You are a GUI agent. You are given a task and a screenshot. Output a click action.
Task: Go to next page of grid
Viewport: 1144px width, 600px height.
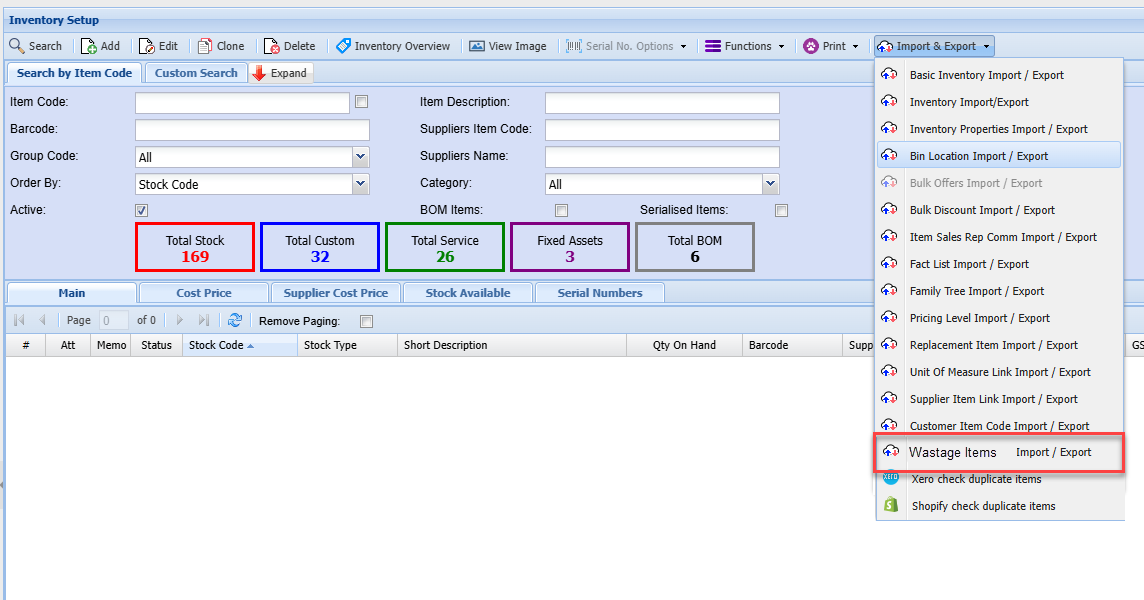(x=179, y=320)
